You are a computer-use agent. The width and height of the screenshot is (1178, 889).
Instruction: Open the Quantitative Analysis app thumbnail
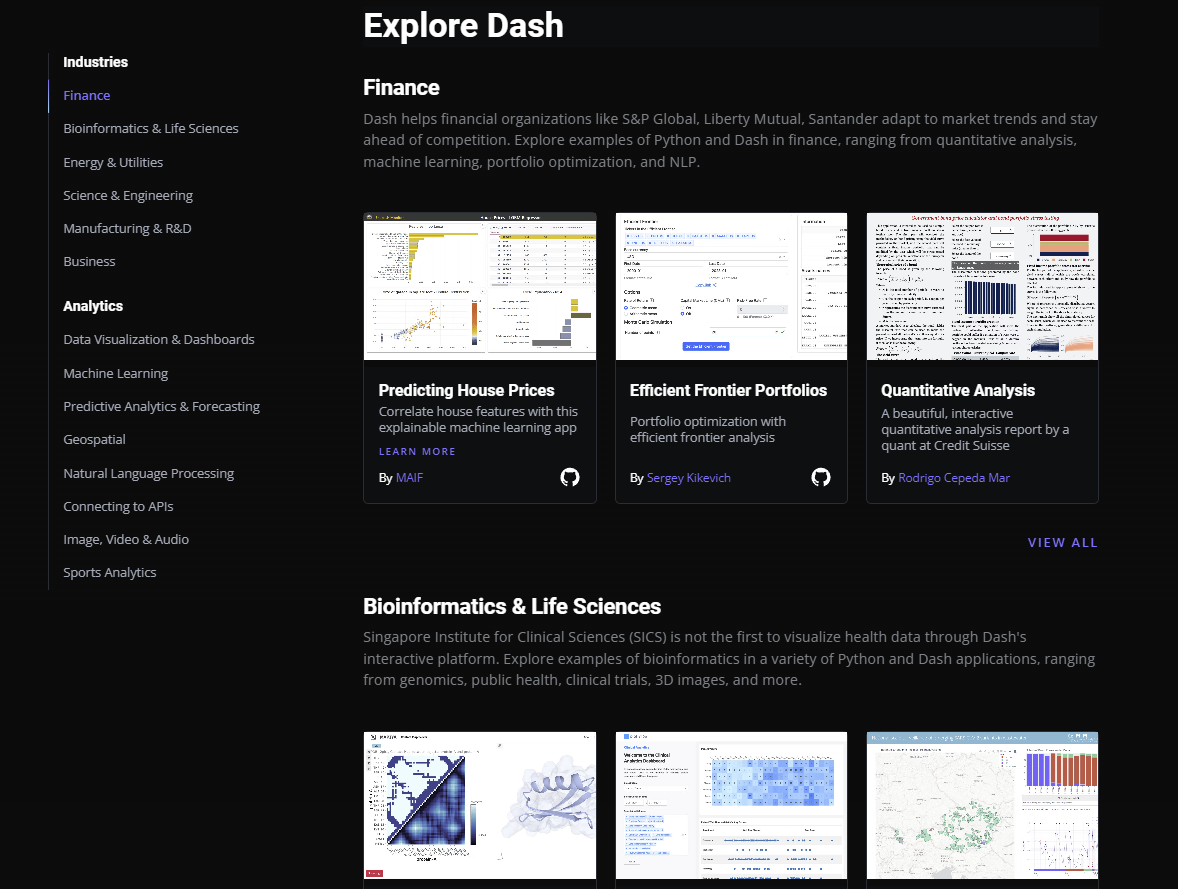point(982,286)
